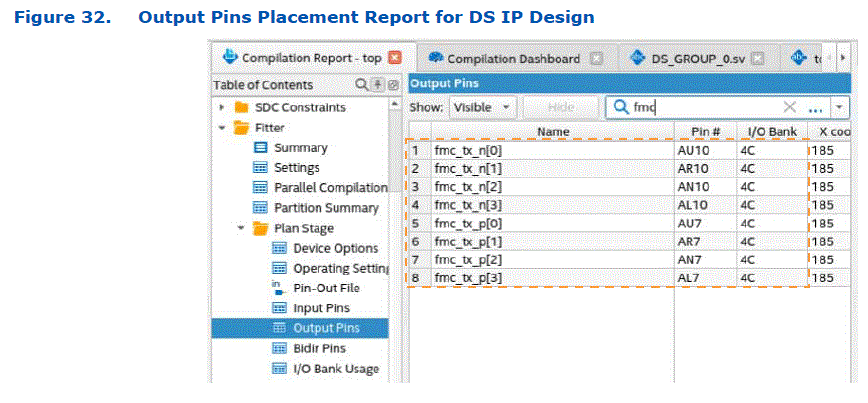Screen dimensions: 868x403
Task: Select the fmc_tx_p[2] row name
Action: point(468,260)
